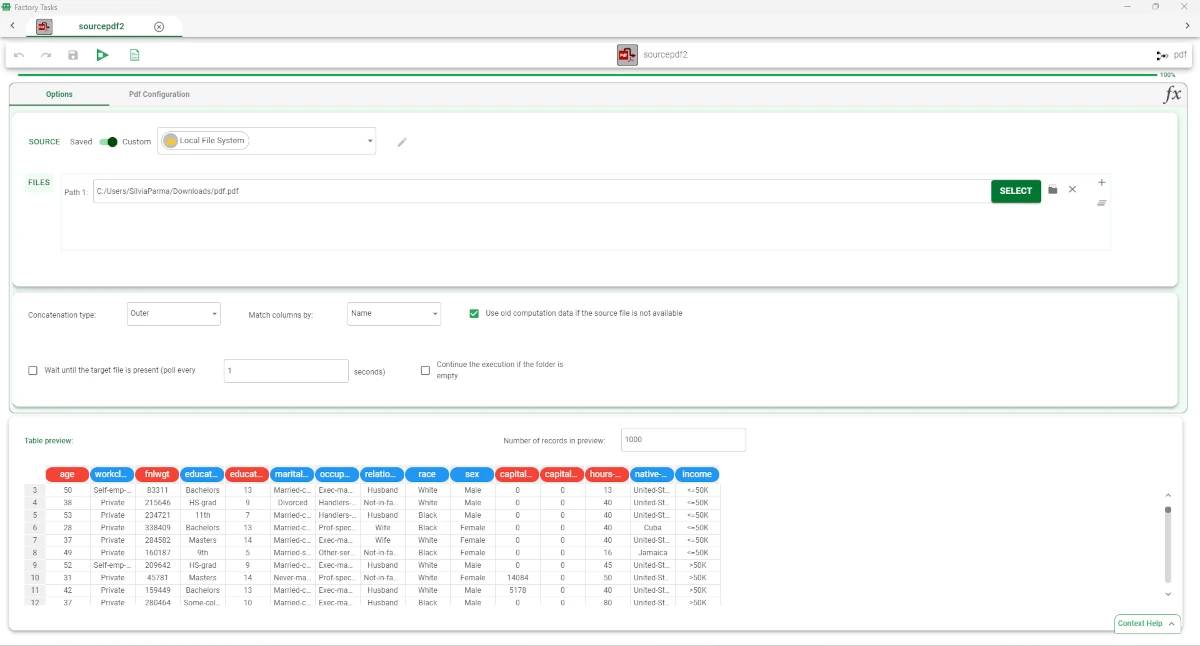Enable Wait until the target file is present
Viewport: 1200px width, 646px height.
[33, 370]
